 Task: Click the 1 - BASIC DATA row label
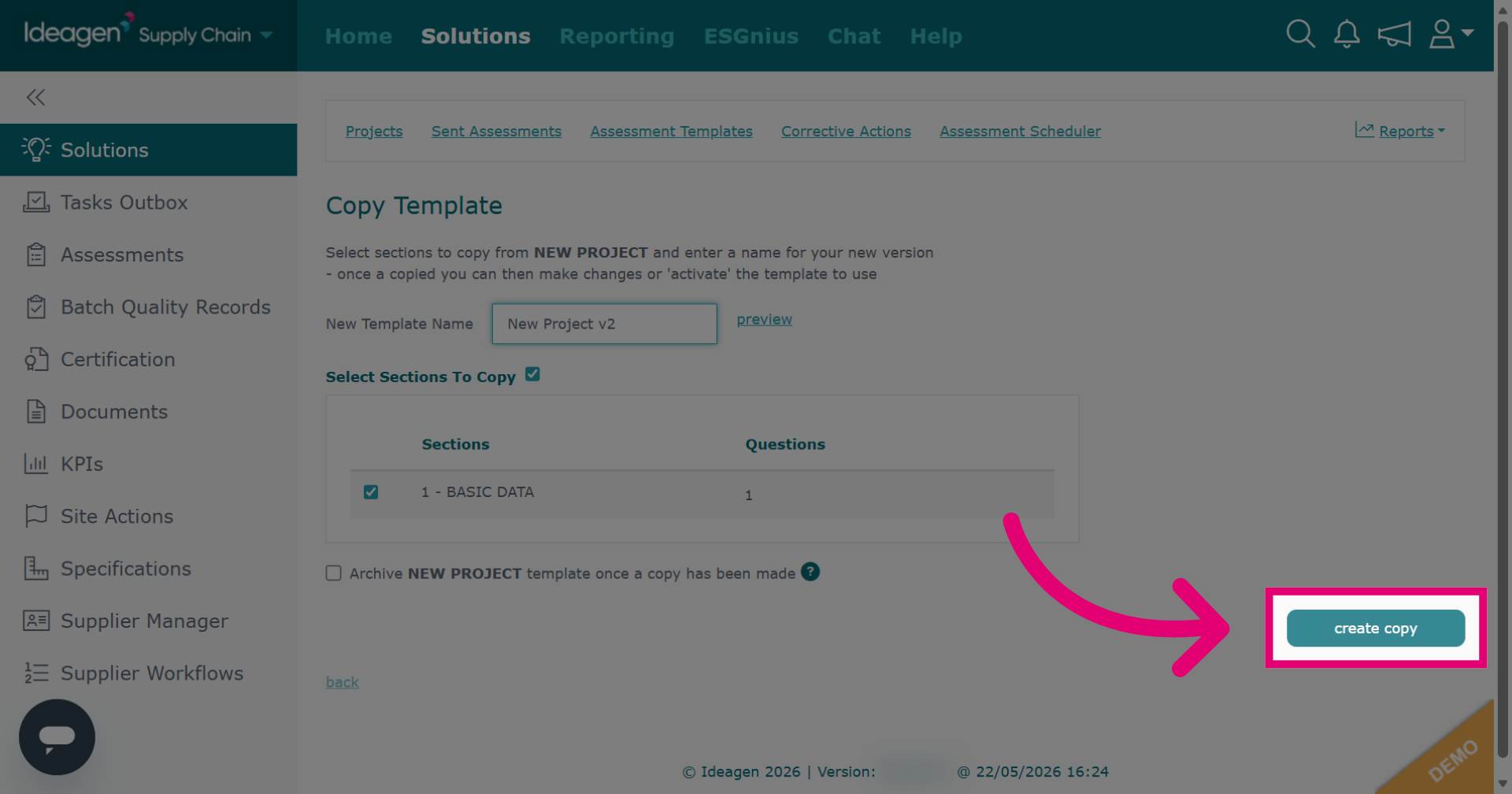(477, 492)
